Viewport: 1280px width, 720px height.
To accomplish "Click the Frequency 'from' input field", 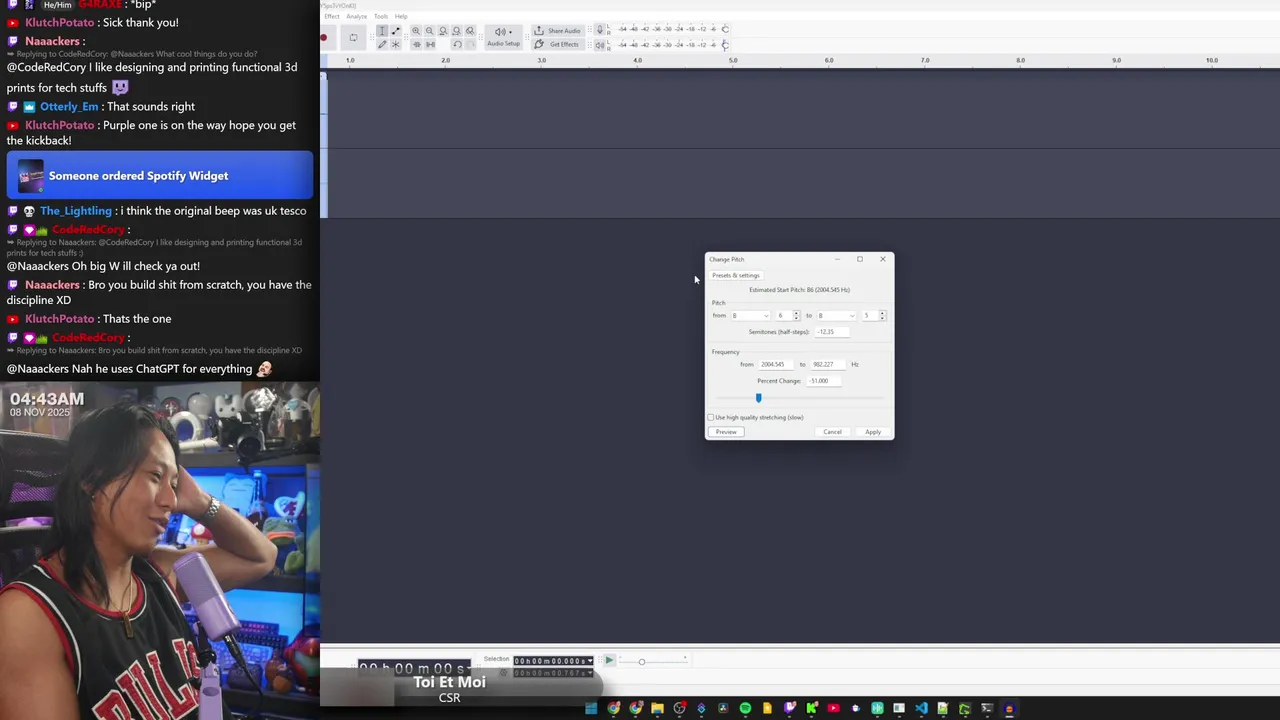I will pyautogui.click(x=776, y=365).
